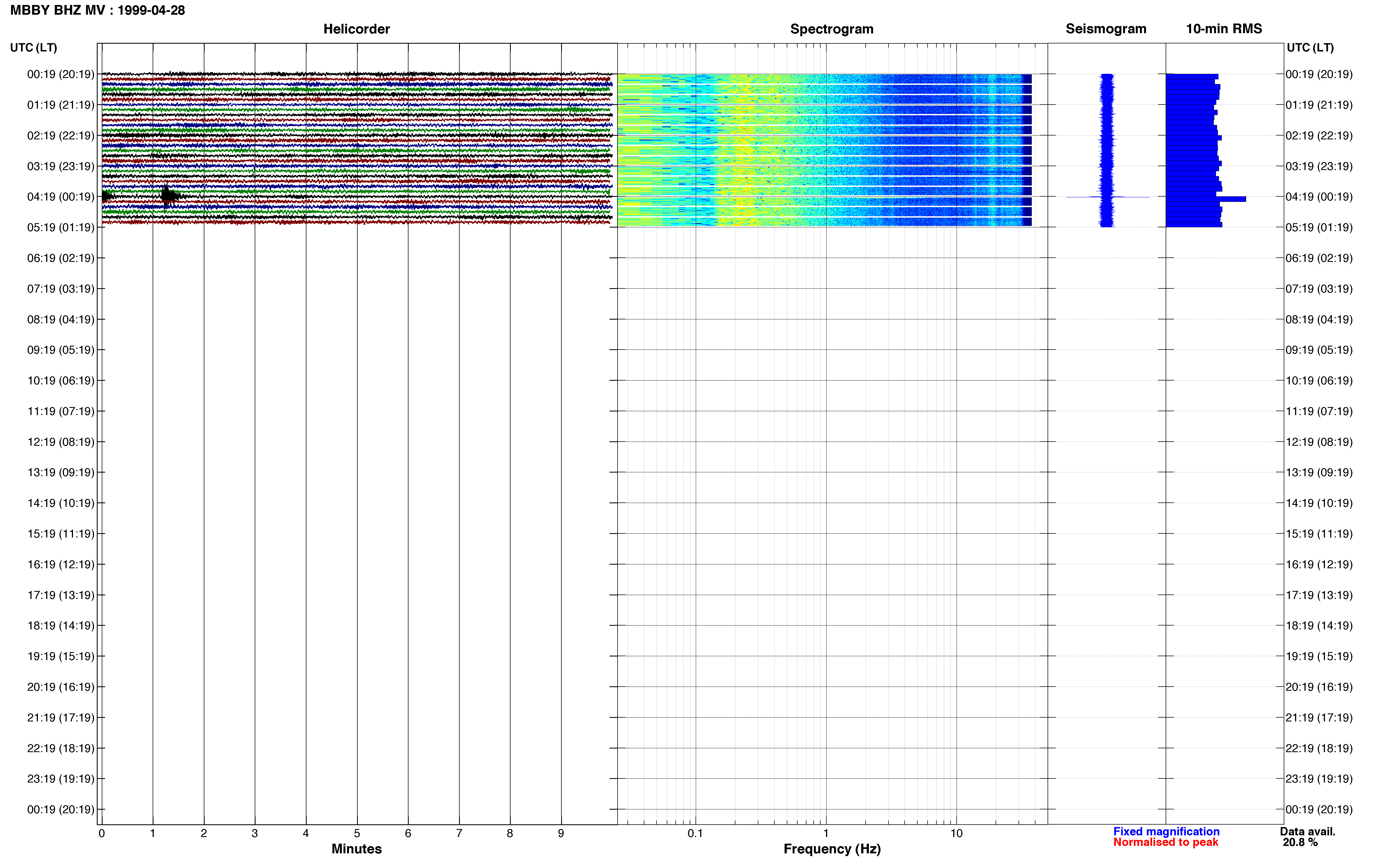The height and width of the screenshot is (868, 1388).
Task: Click the left '02:19 (22:19)' time label
Action: click(61, 135)
